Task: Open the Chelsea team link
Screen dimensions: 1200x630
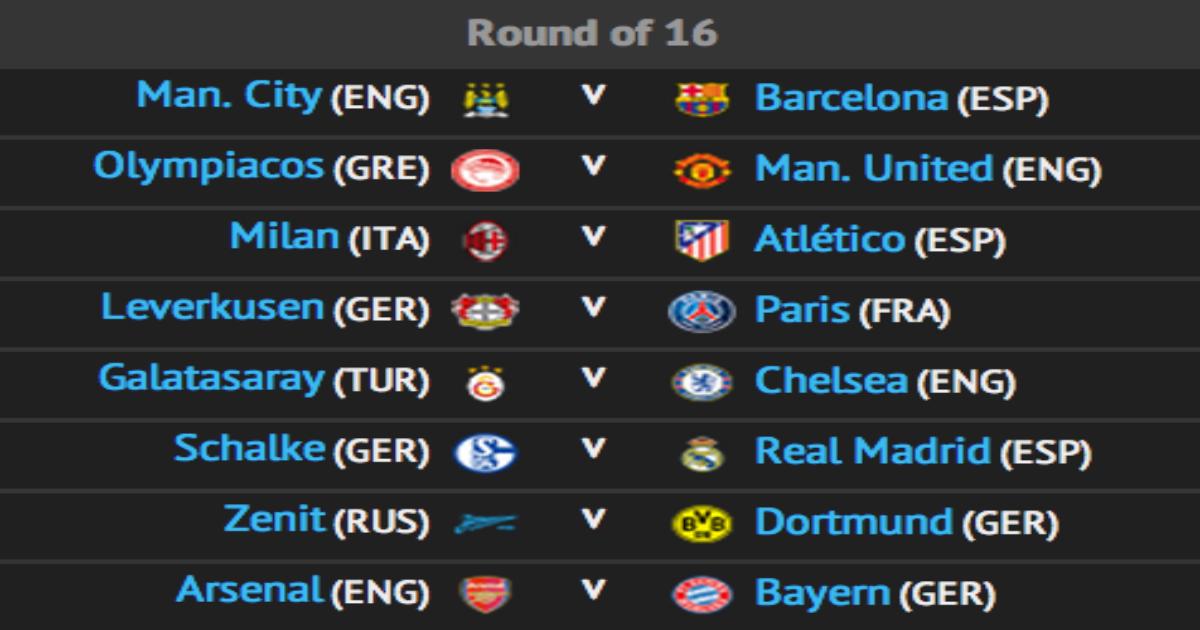Action: coord(831,380)
